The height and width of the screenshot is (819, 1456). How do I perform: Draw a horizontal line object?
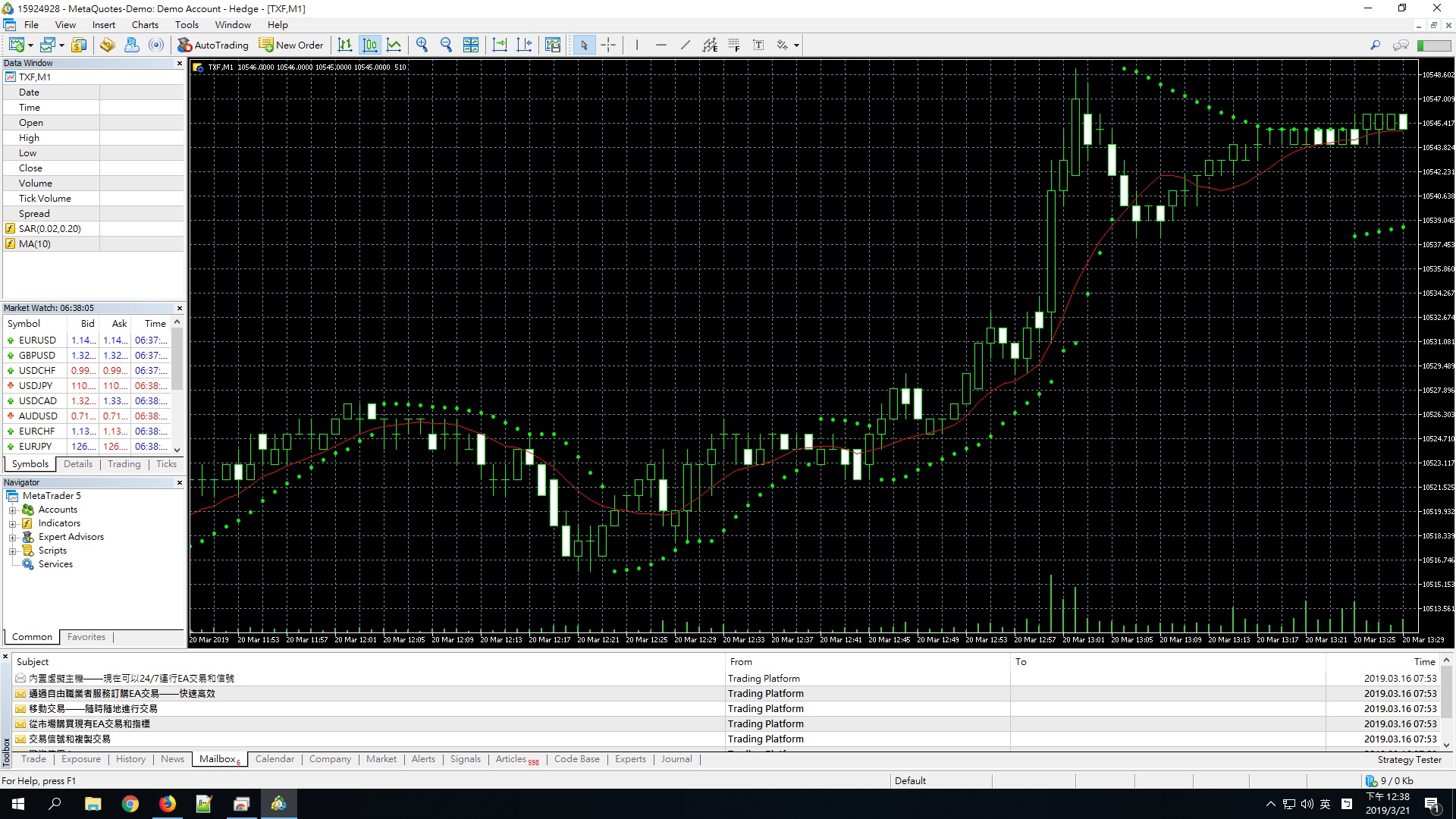click(x=661, y=45)
